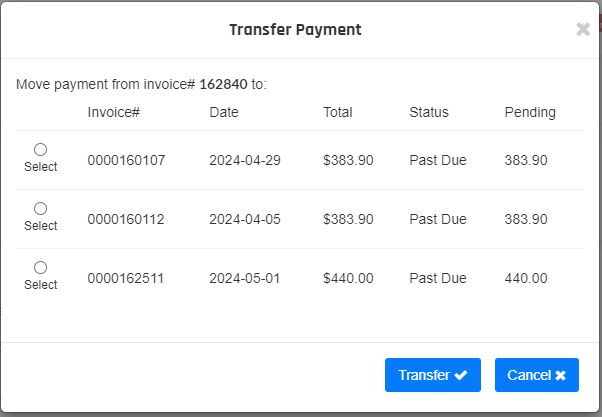Click the Transfer button
The image size is (602, 417).
(433, 375)
